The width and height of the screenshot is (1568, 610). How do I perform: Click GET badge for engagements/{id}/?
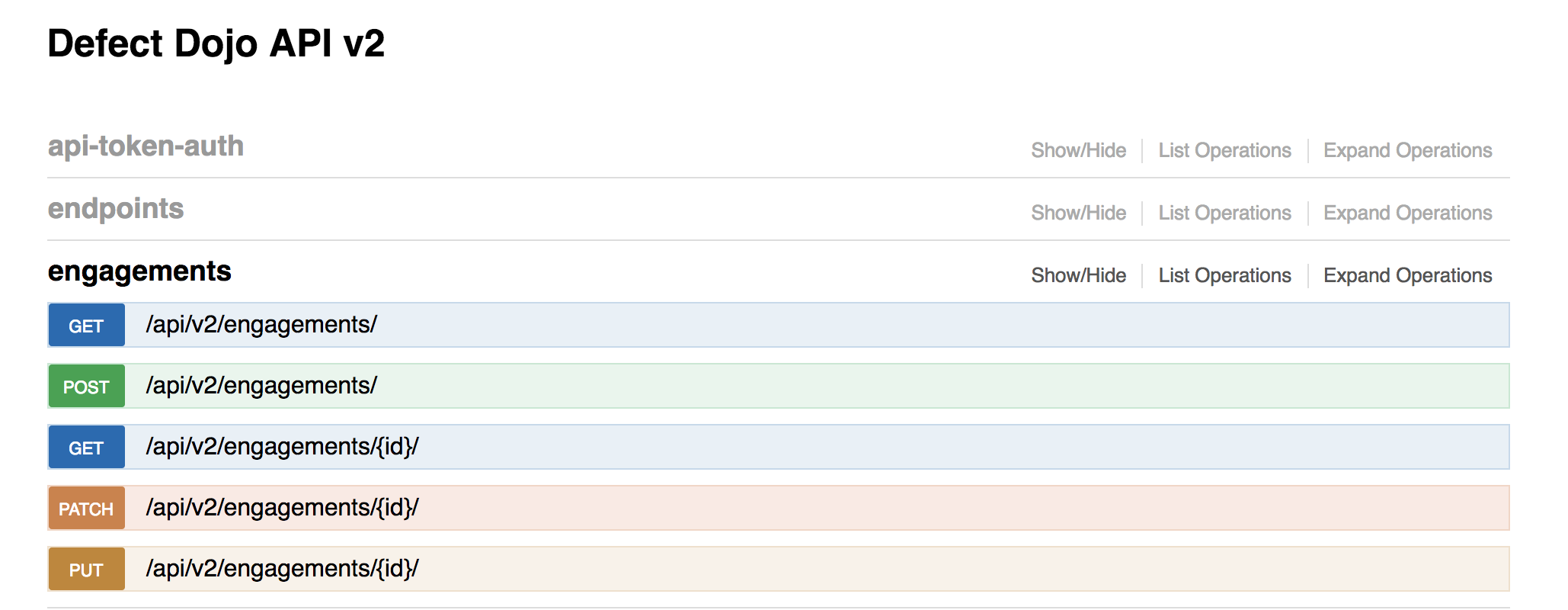point(86,448)
